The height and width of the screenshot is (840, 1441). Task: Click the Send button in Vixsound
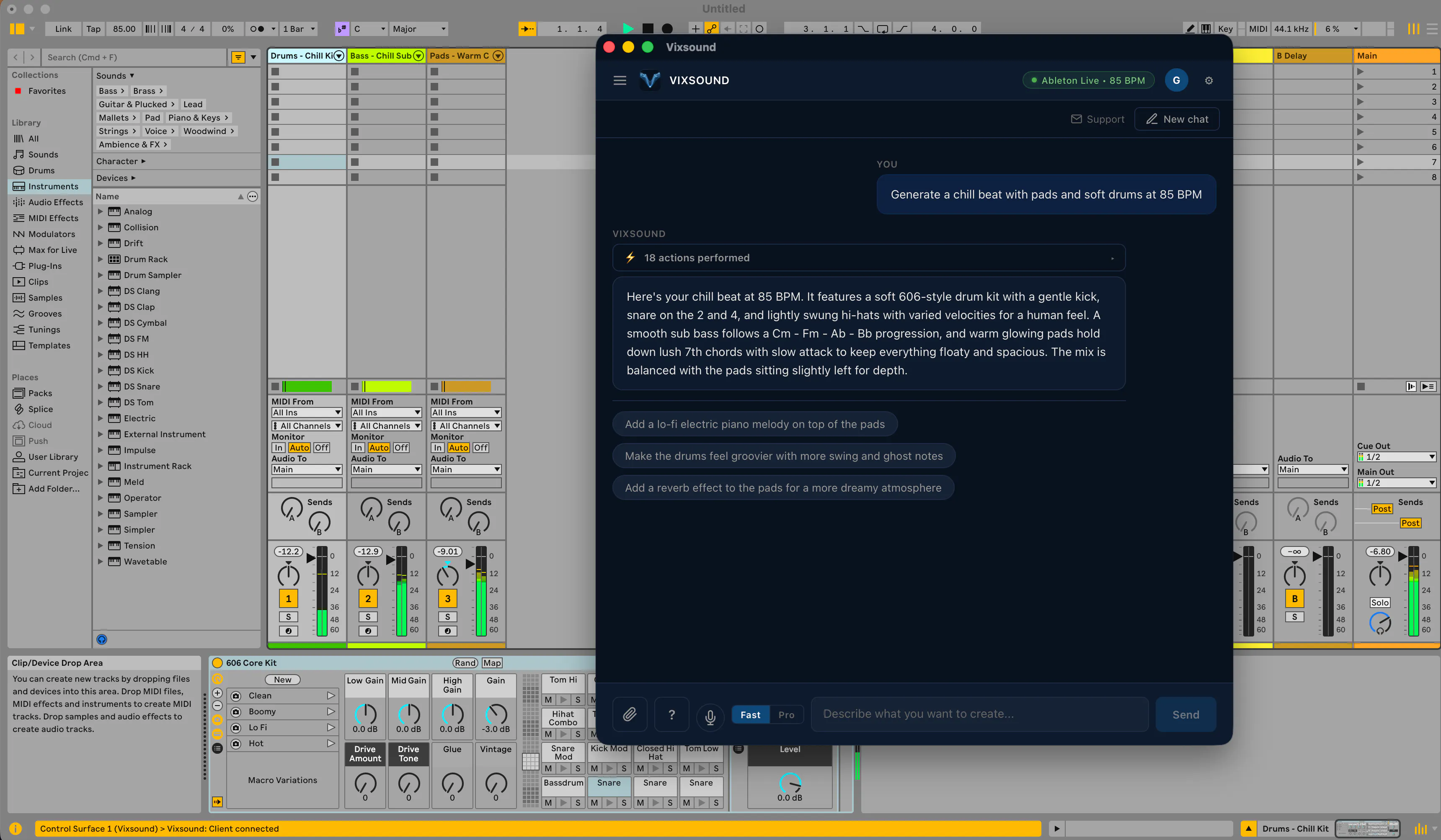coord(1185,714)
